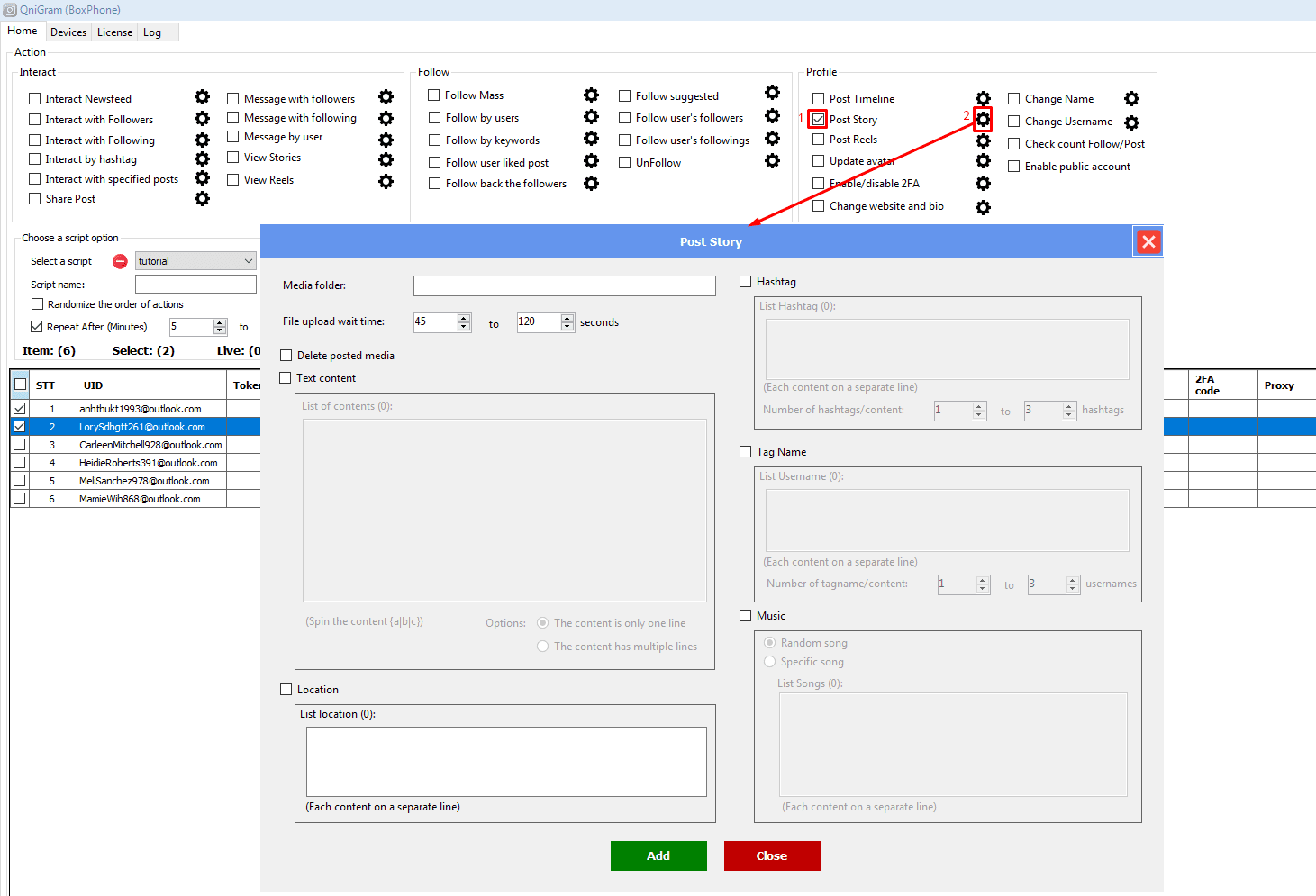The width and height of the screenshot is (1316, 896).
Task: Open gear settings for Follow suggested
Action: coord(772,93)
